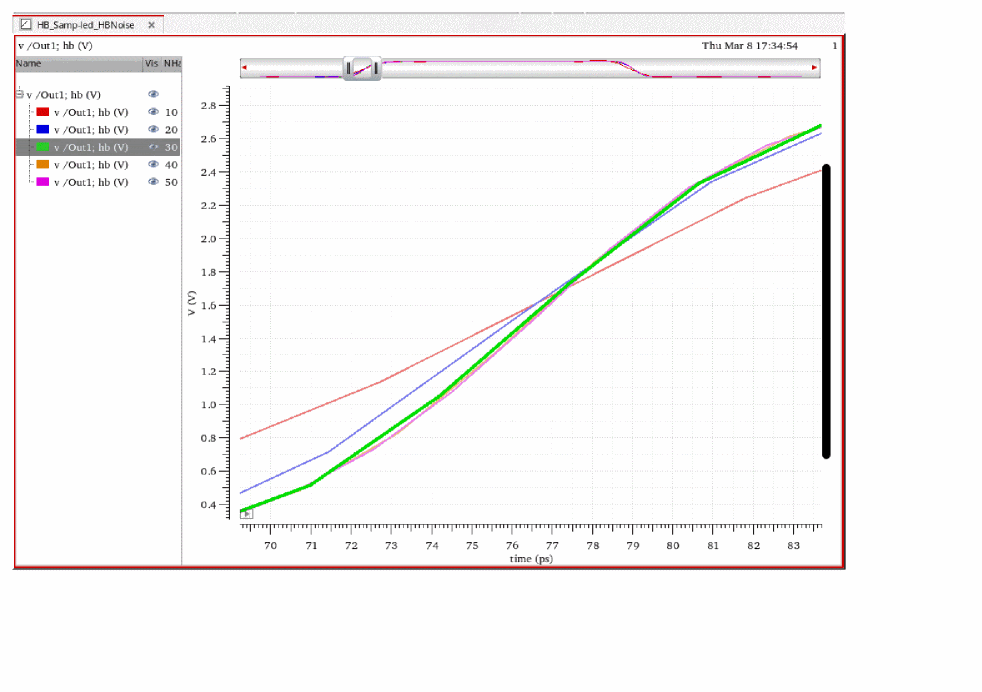The height and width of the screenshot is (692, 982).
Task: Click the right arrow of zoom overview bar
Action: pyautogui.click(x=814, y=68)
